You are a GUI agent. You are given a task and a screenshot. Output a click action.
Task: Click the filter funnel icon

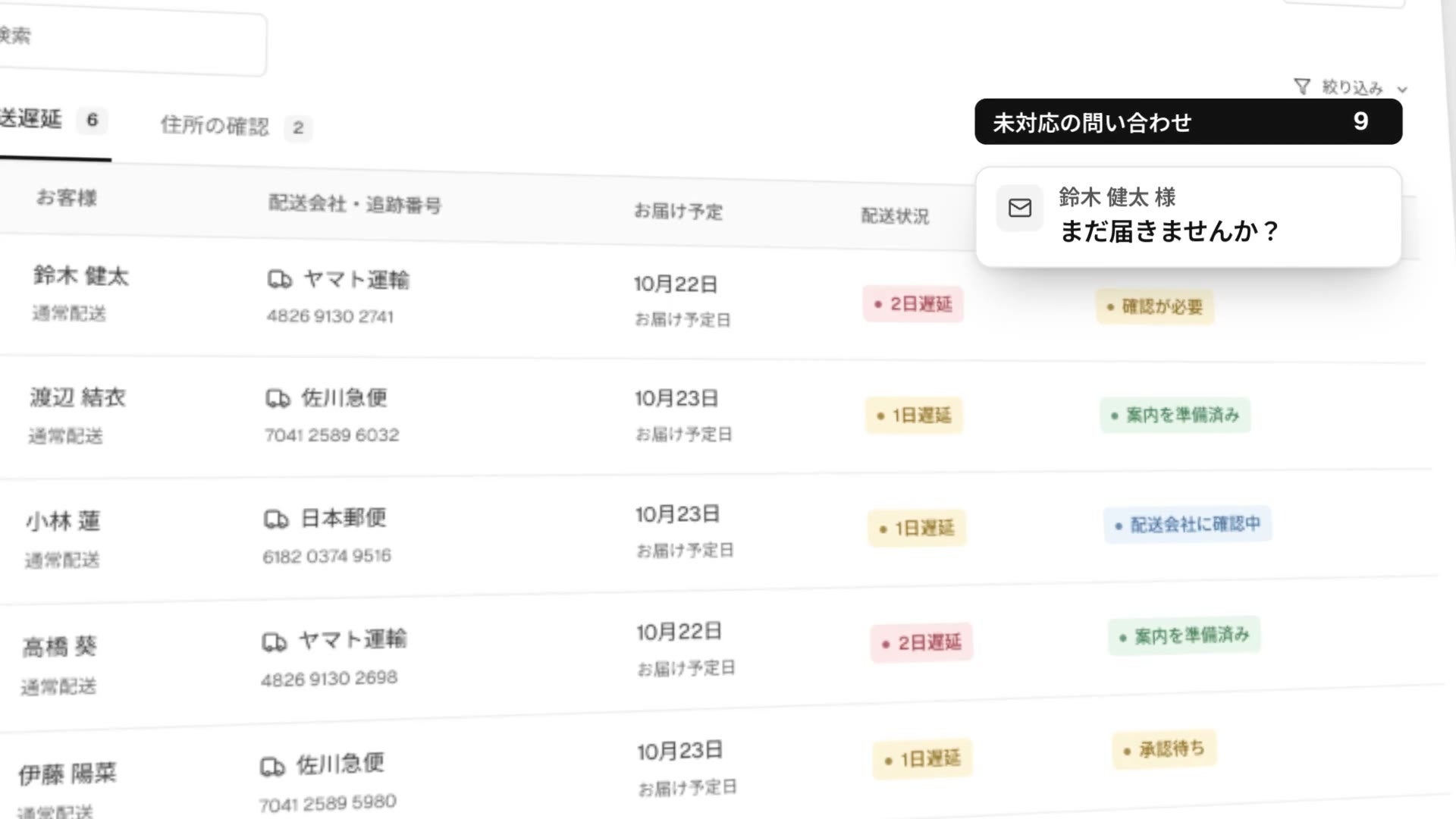tap(1302, 86)
